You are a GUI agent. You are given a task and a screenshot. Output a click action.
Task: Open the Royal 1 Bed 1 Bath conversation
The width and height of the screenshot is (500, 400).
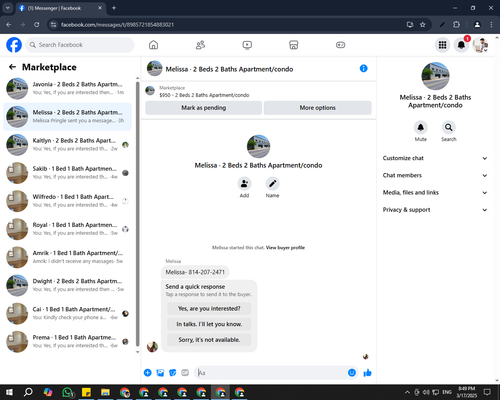click(68, 229)
